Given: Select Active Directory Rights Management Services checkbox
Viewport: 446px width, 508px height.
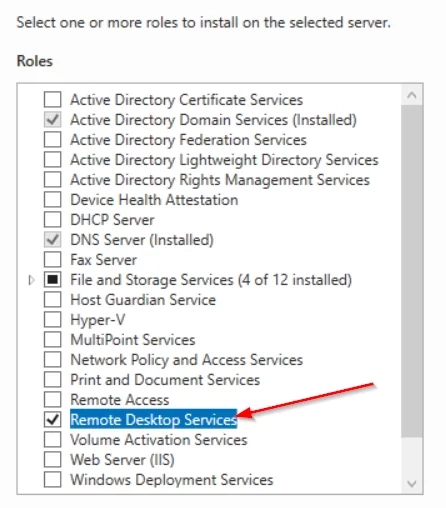Looking at the screenshot, I should point(52,180).
